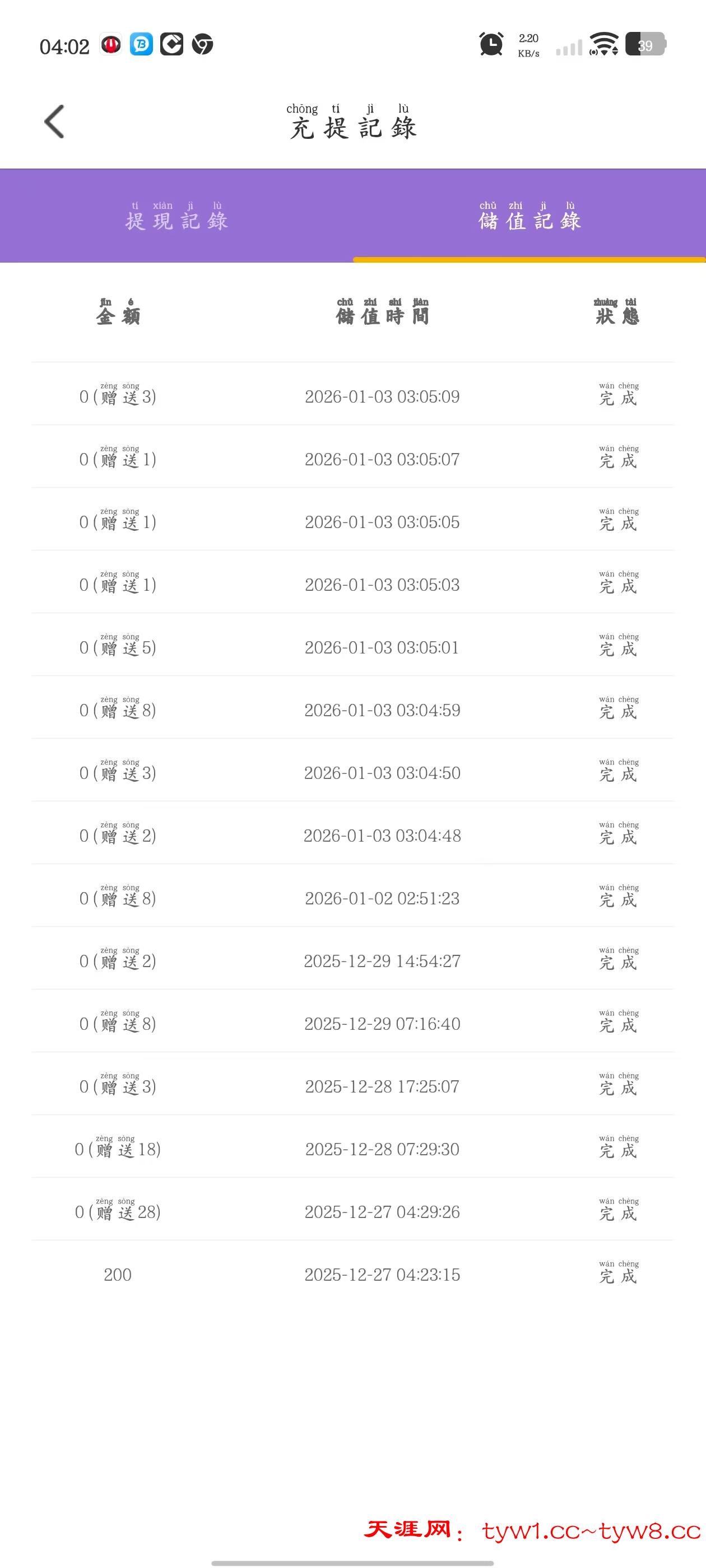This screenshot has height=1568, width=706.
Task: Tap the record dated 2026-01-03 03:05:09
Action: (x=382, y=397)
